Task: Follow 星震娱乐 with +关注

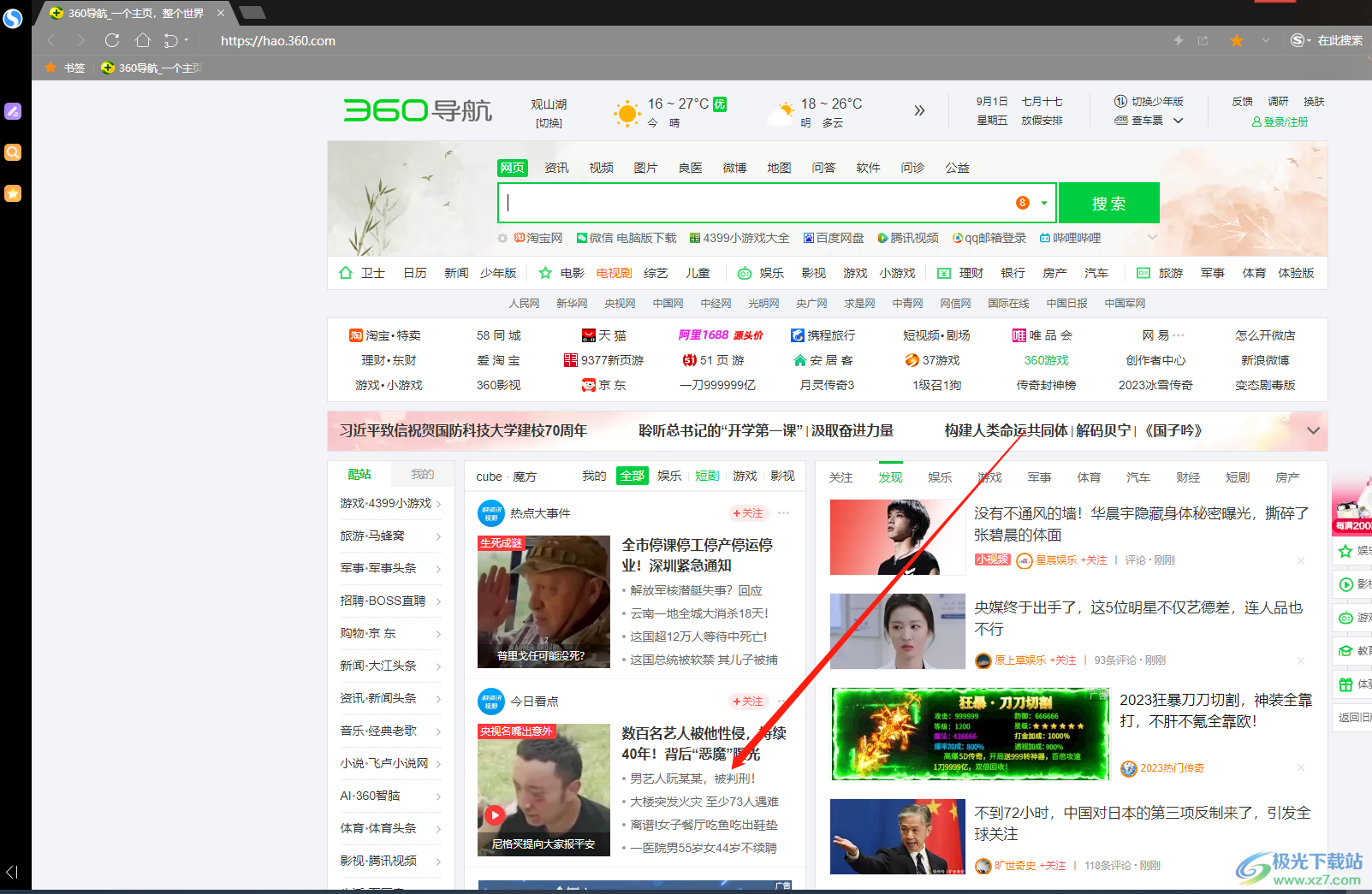Action: [x=1094, y=560]
